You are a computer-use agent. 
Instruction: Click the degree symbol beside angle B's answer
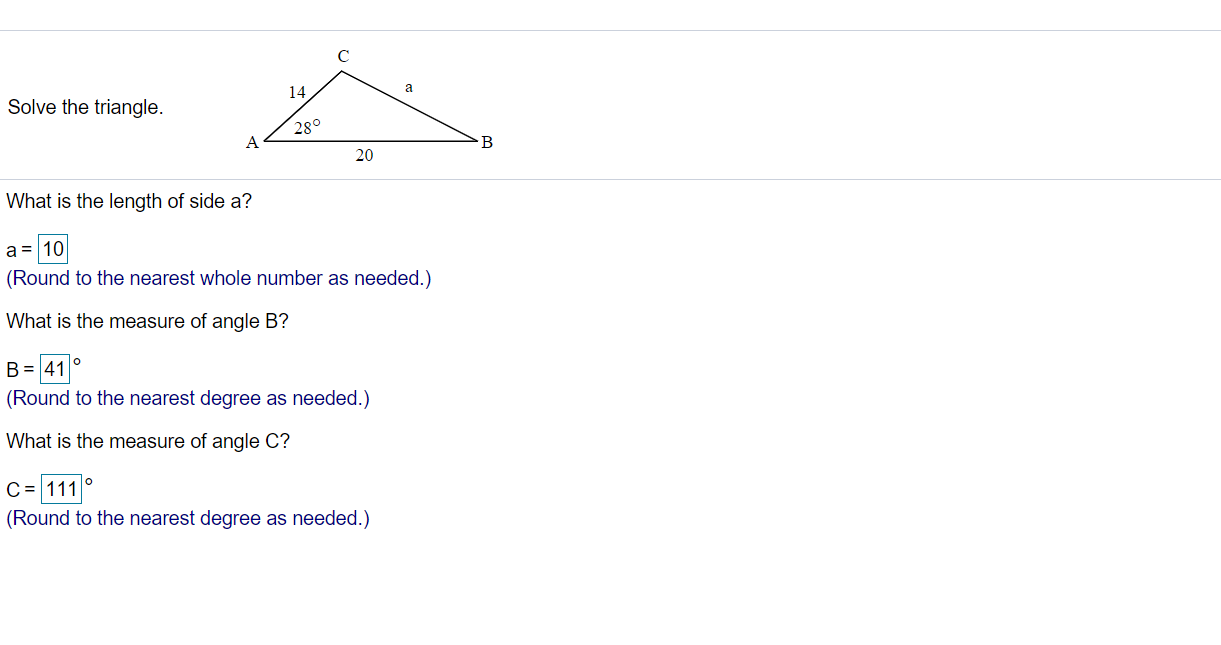[78, 362]
